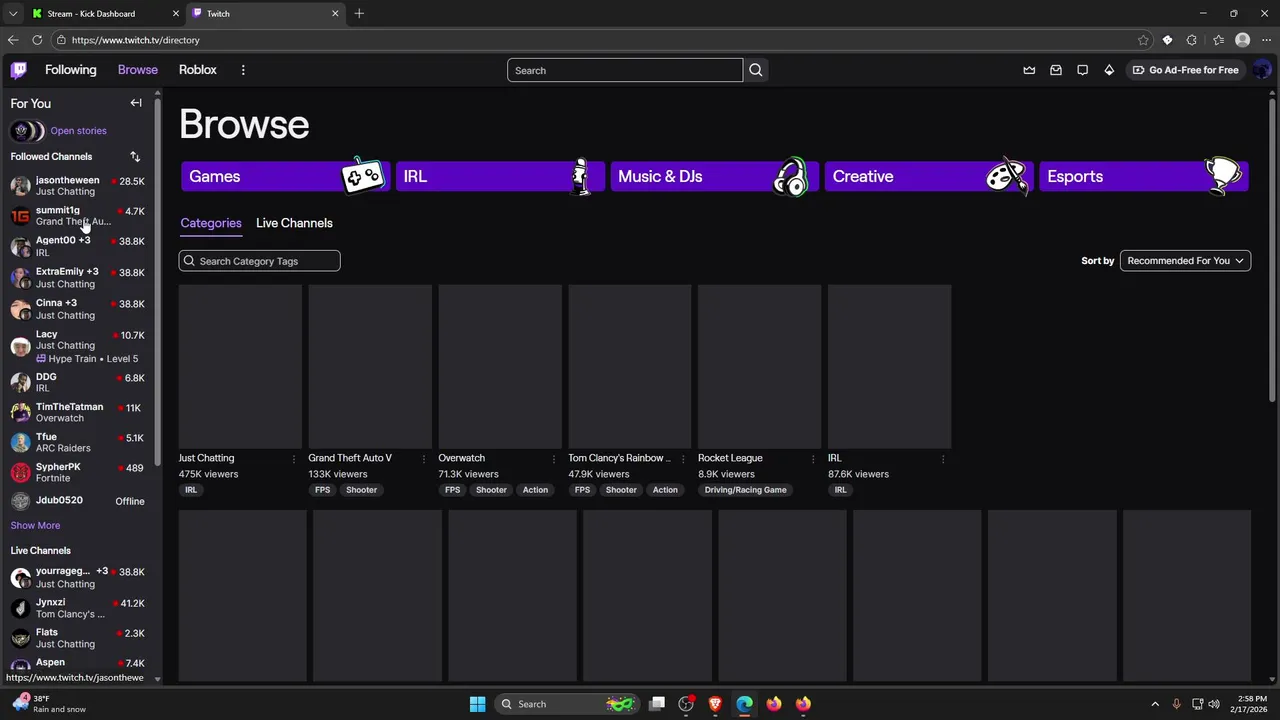Screen dimensions: 1280x720
Task: Open a new browser tab
Action: 359,13
